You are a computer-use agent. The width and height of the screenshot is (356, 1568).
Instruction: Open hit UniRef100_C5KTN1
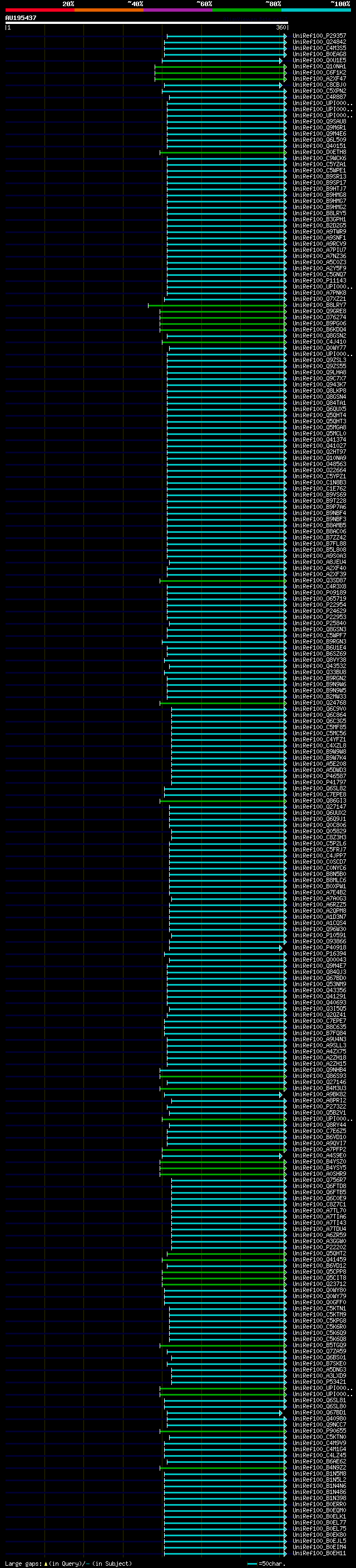click(x=319, y=1308)
